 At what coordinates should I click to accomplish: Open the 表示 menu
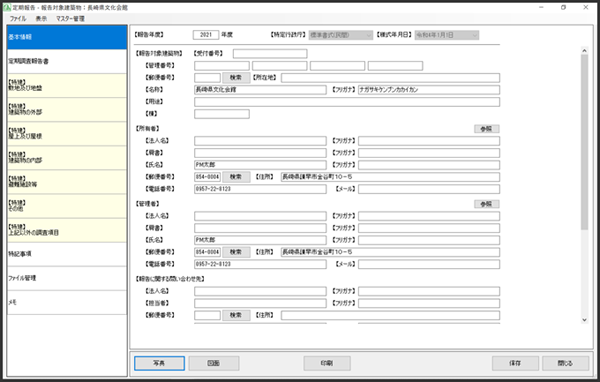tap(41, 18)
